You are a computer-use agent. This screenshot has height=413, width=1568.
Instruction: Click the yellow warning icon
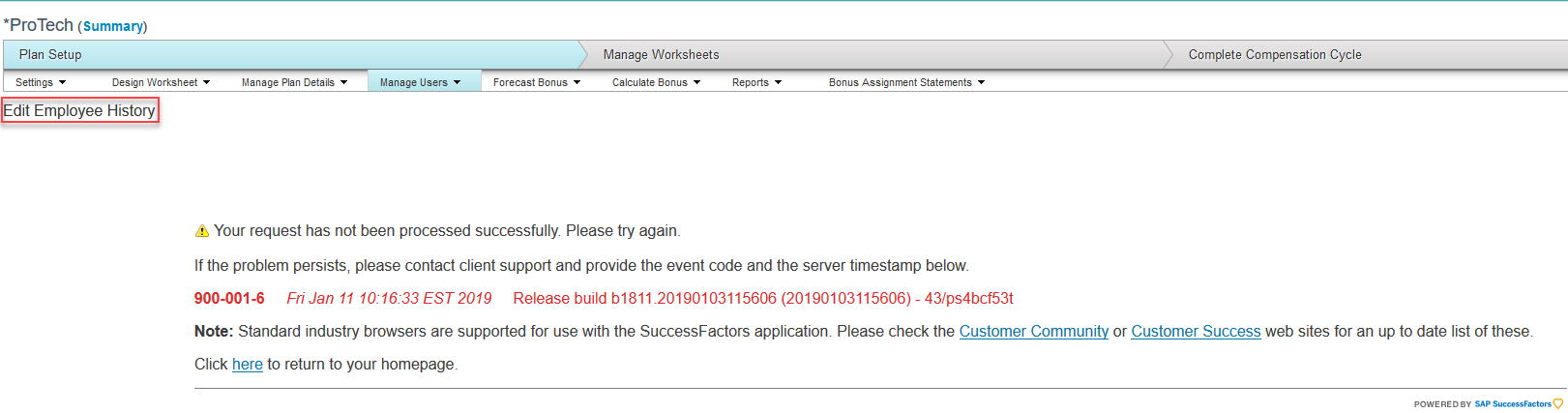pos(202,231)
